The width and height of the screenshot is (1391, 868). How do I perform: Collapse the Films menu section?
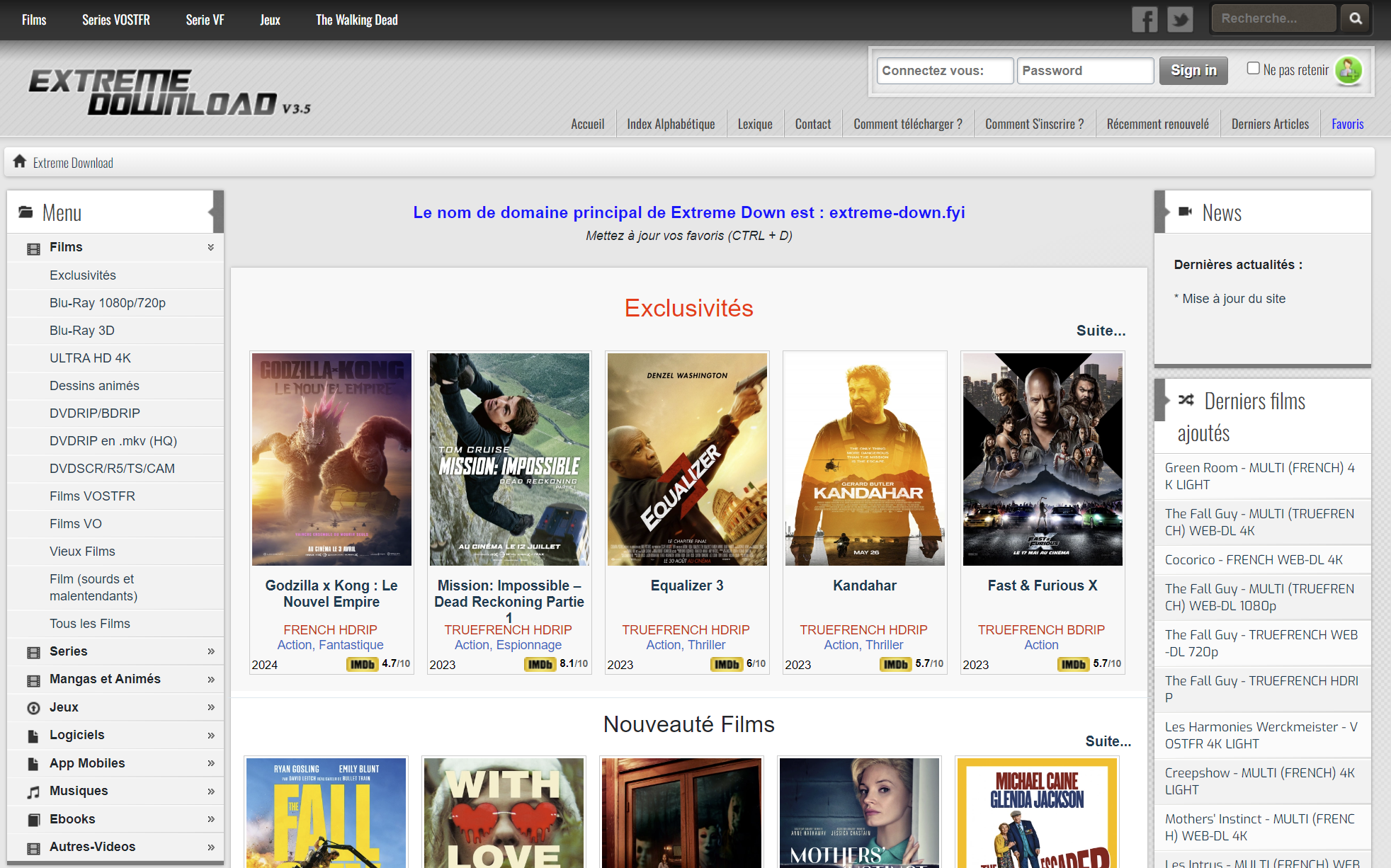[210, 247]
